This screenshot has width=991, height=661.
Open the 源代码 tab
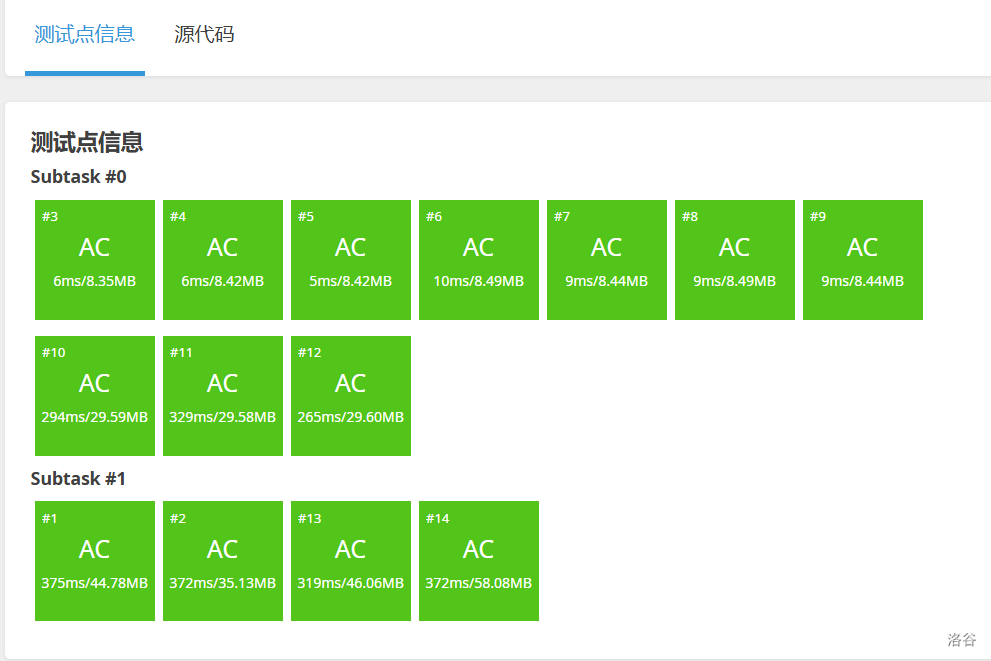click(x=204, y=35)
